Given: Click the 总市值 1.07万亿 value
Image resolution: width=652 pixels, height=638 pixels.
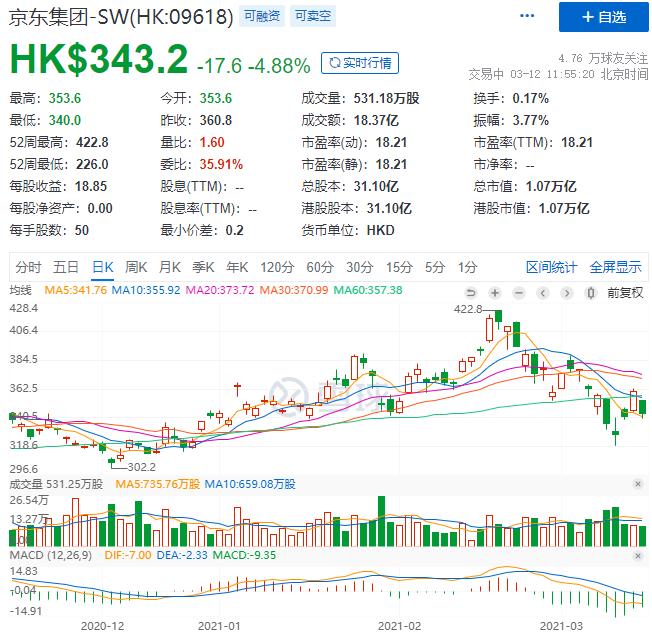Looking at the screenshot, I should [551, 186].
